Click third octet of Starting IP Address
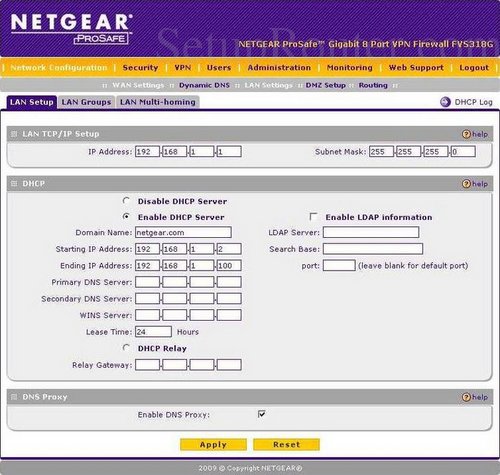 [202, 249]
